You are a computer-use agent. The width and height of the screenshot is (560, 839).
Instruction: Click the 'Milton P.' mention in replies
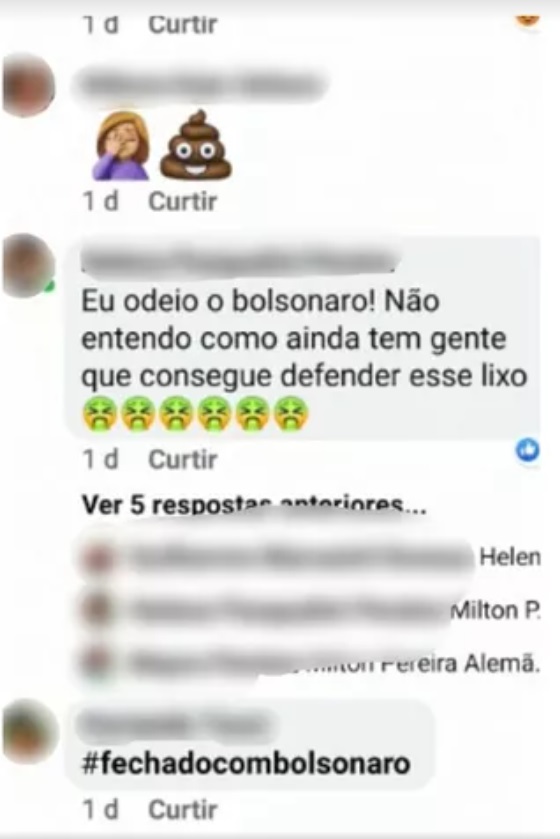click(x=496, y=611)
